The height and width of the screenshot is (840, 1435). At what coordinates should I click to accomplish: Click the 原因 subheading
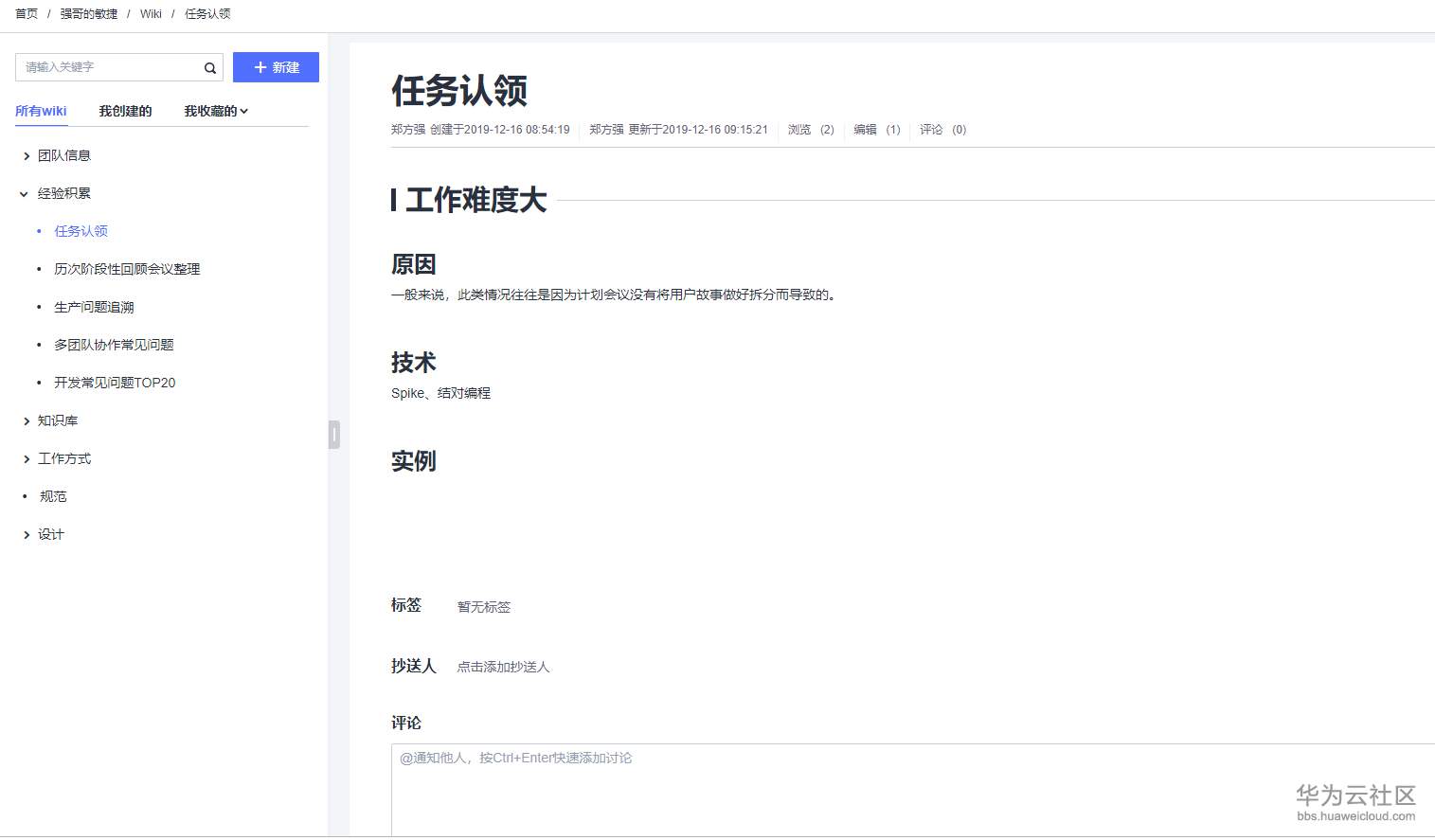[414, 264]
